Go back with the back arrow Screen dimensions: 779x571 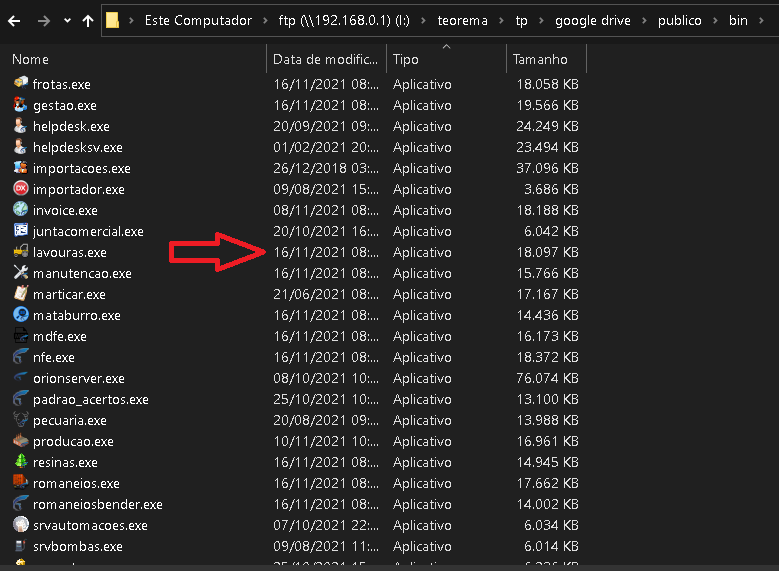point(14,21)
